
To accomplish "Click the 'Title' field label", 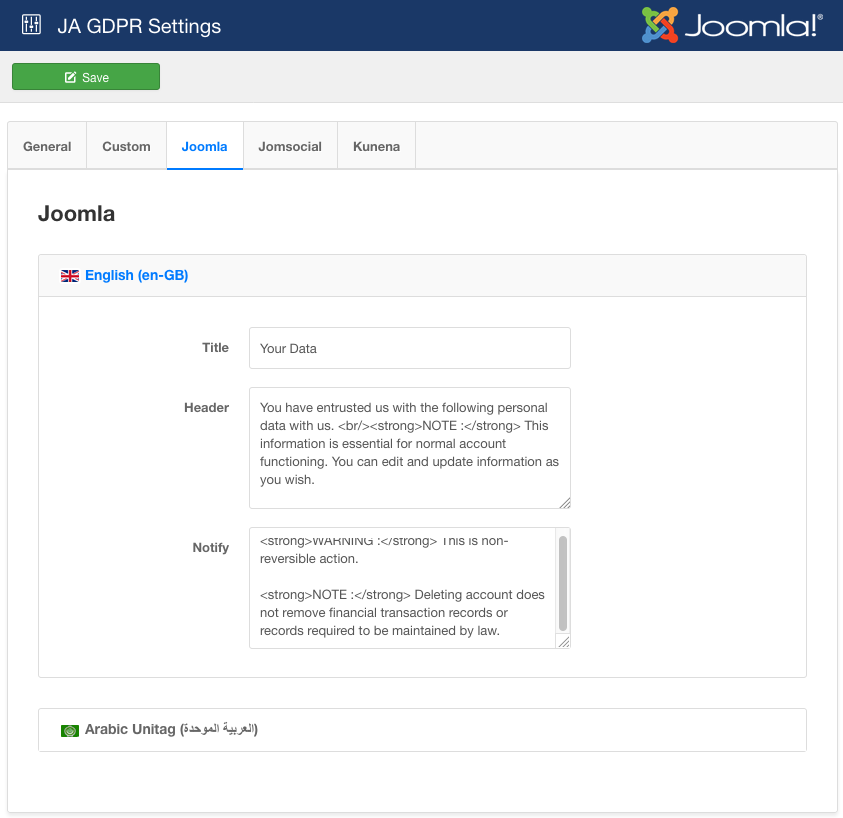I will coord(215,347).
